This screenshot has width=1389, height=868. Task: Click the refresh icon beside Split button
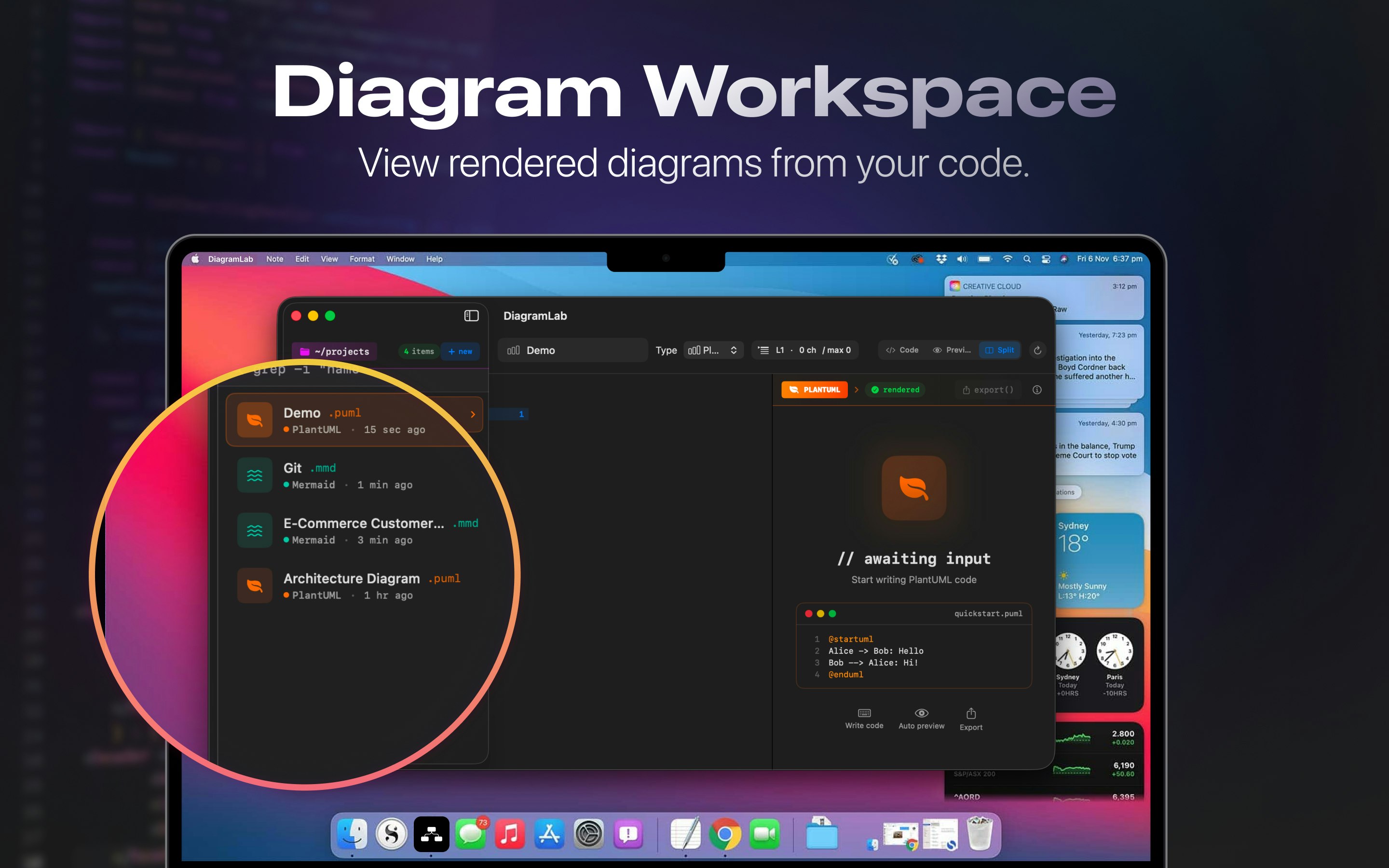coord(1037,350)
